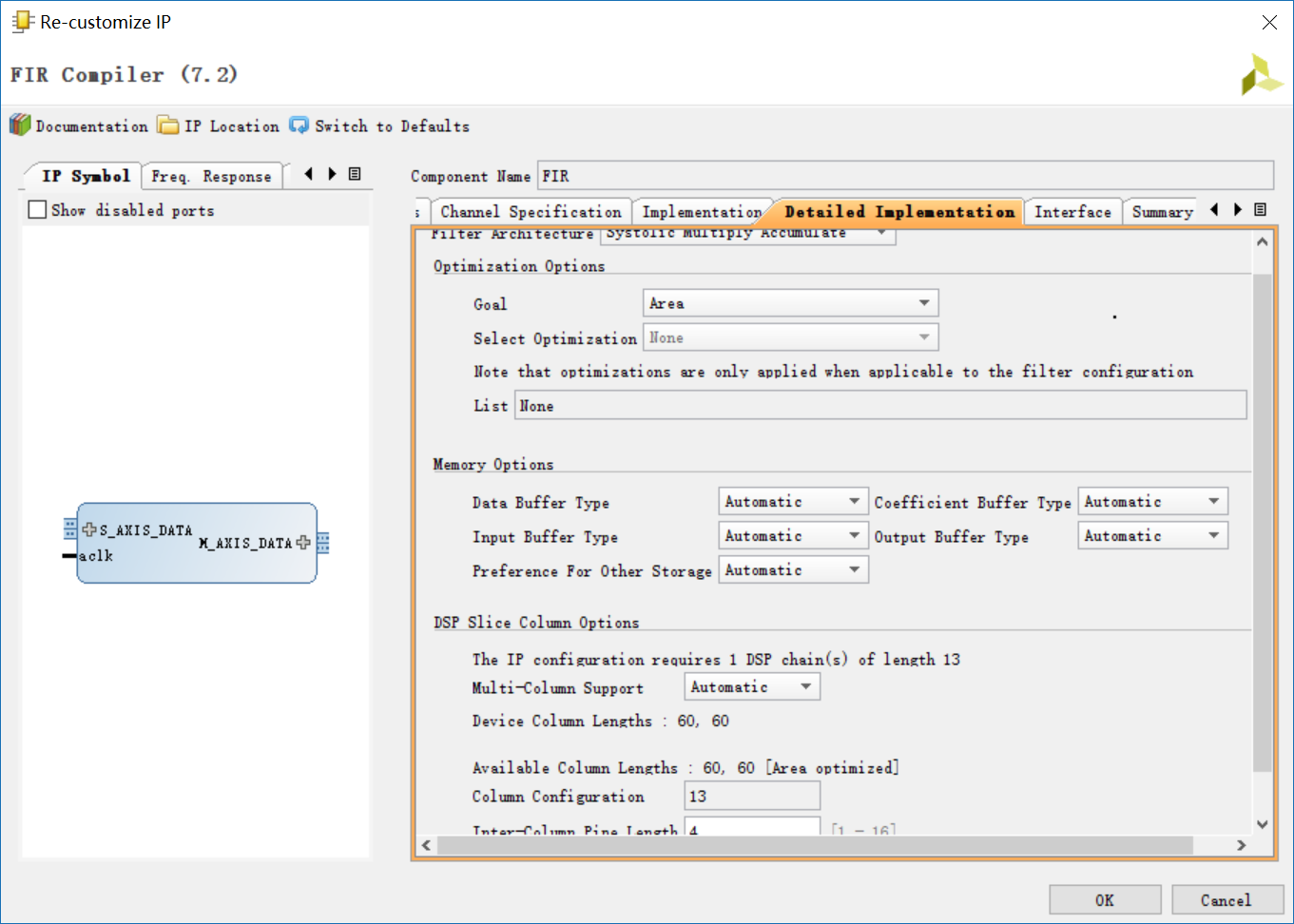This screenshot has height=924, width=1294.
Task: Open the Filter Architecture dropdown
Action: [748, 234]
